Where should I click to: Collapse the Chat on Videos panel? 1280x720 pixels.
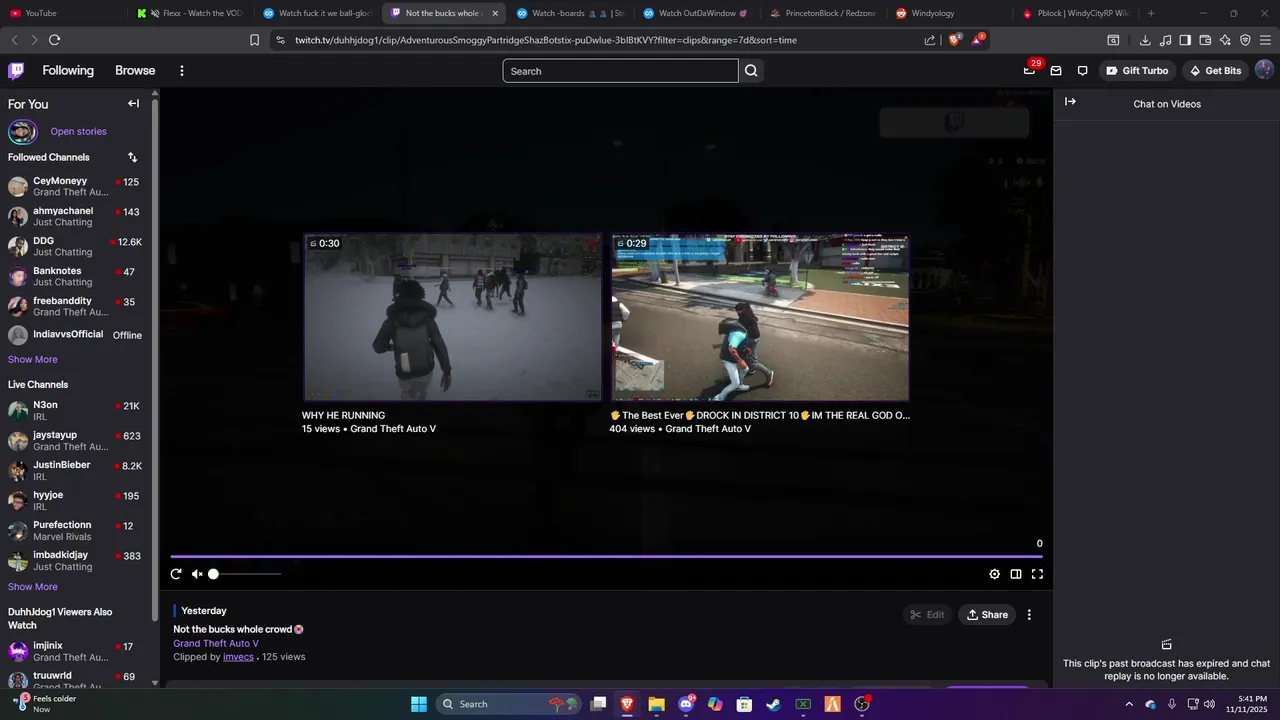(1070, 101)
